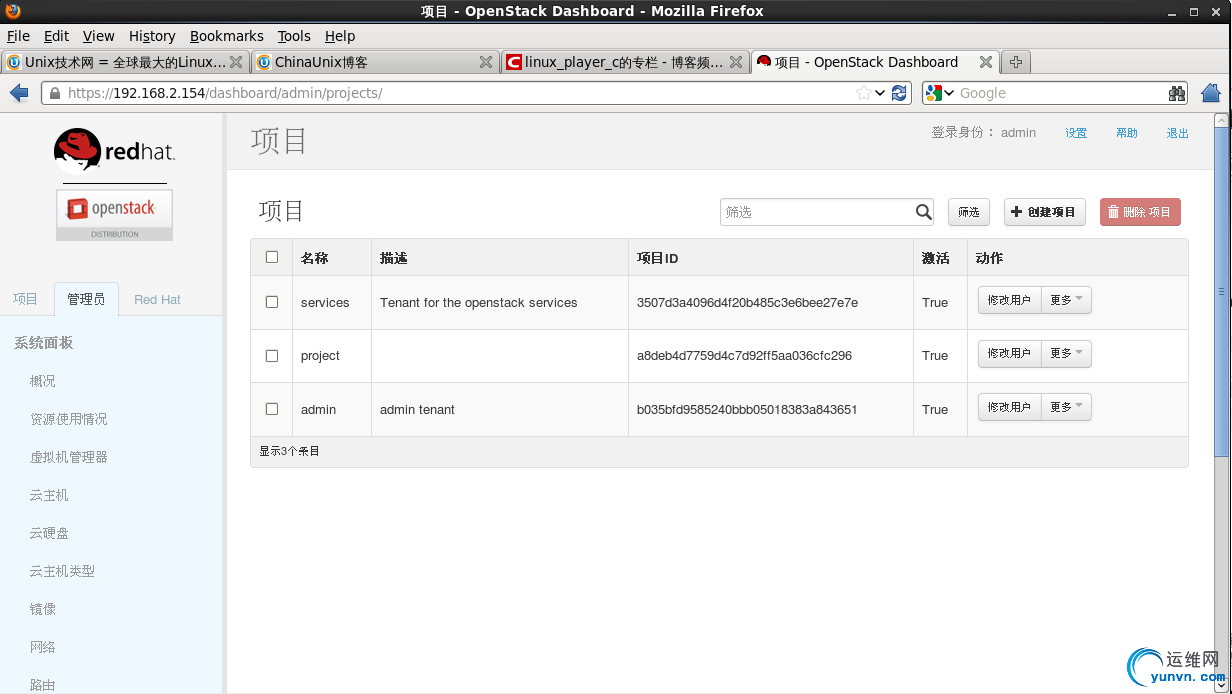Image resolution: width=1232 pixels, height=694 pixels.
Task: Tick the checkbox for project row
Action: click(x=272, y=356)
